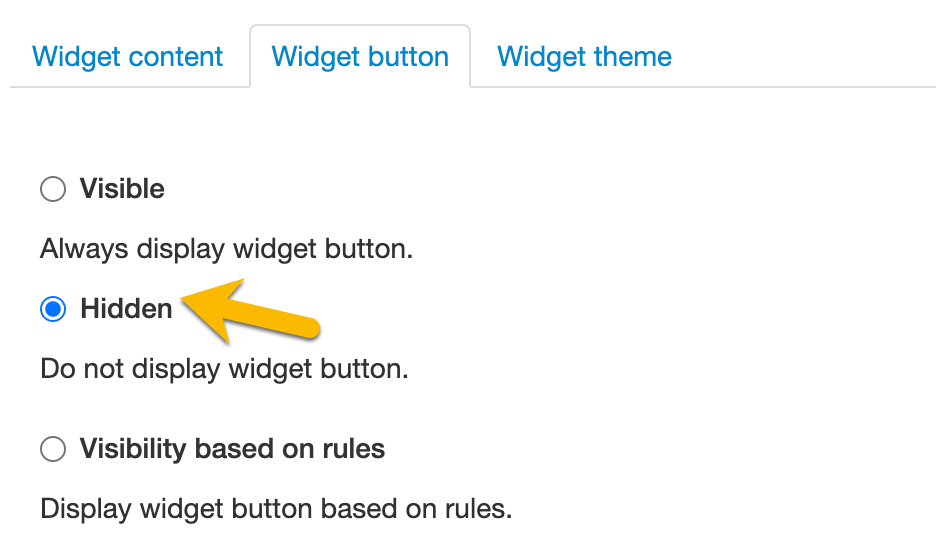Select the Visible radio button
The height and width of the screenshot is (548, 942).
click(53, 189)
